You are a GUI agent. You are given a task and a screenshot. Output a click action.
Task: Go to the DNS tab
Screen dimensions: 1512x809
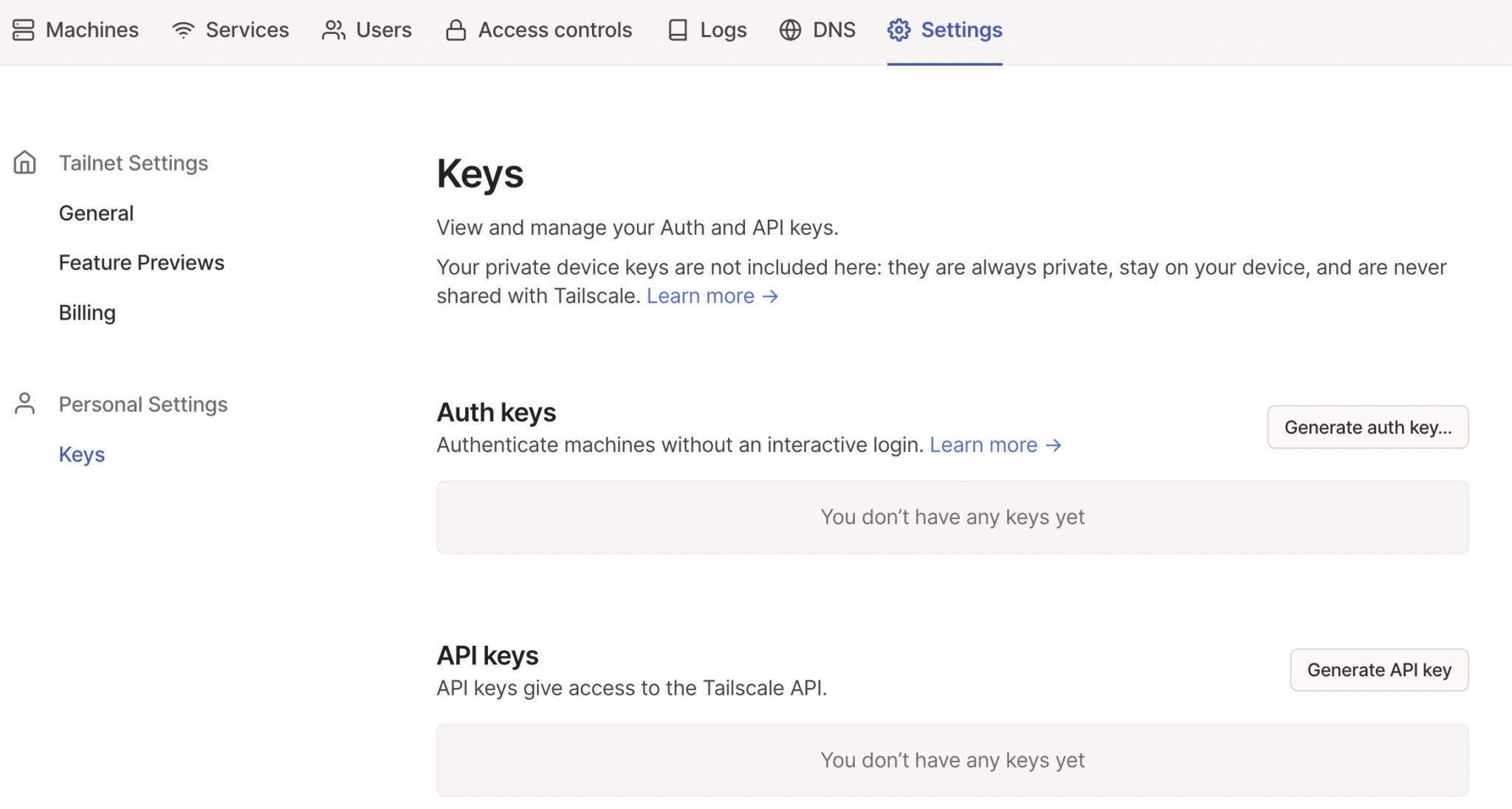[834, 30]
